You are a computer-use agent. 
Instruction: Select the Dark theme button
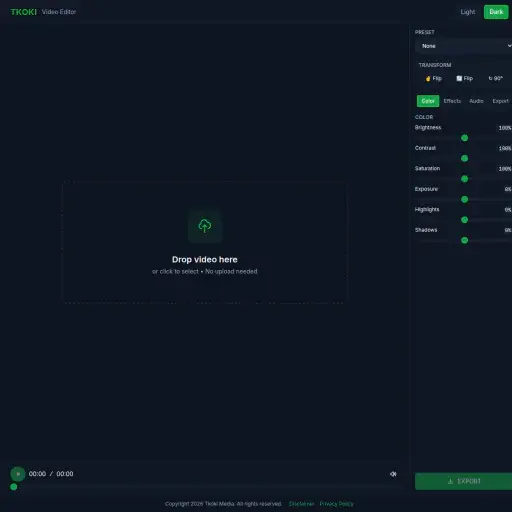click(496, 12)
